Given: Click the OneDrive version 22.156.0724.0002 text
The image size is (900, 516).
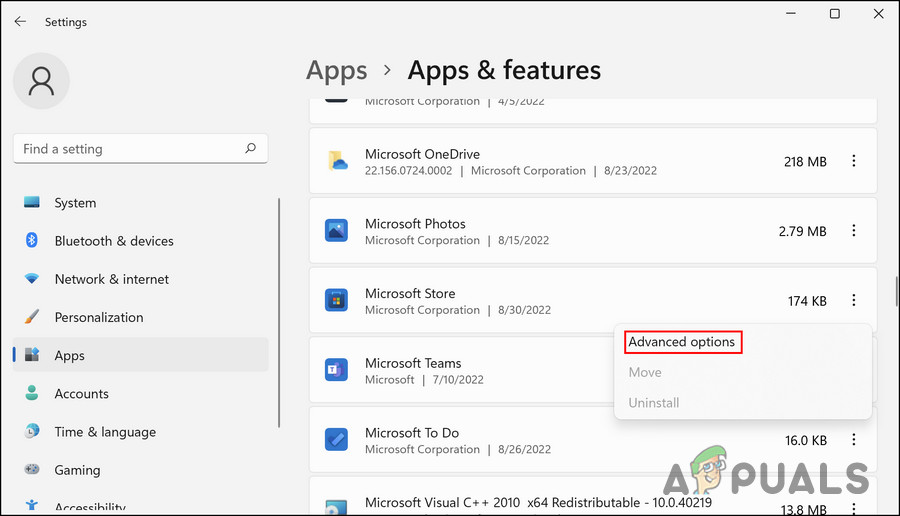Looking at the screenshot, I should click(408, 170).
